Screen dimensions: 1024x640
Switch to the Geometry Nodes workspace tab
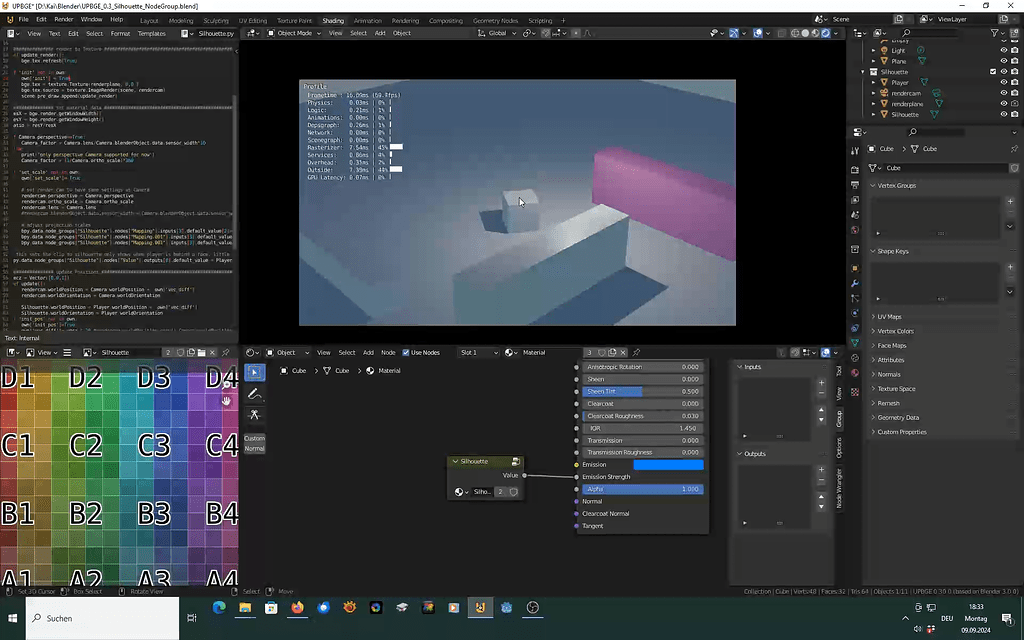click(x=495, y=21)
